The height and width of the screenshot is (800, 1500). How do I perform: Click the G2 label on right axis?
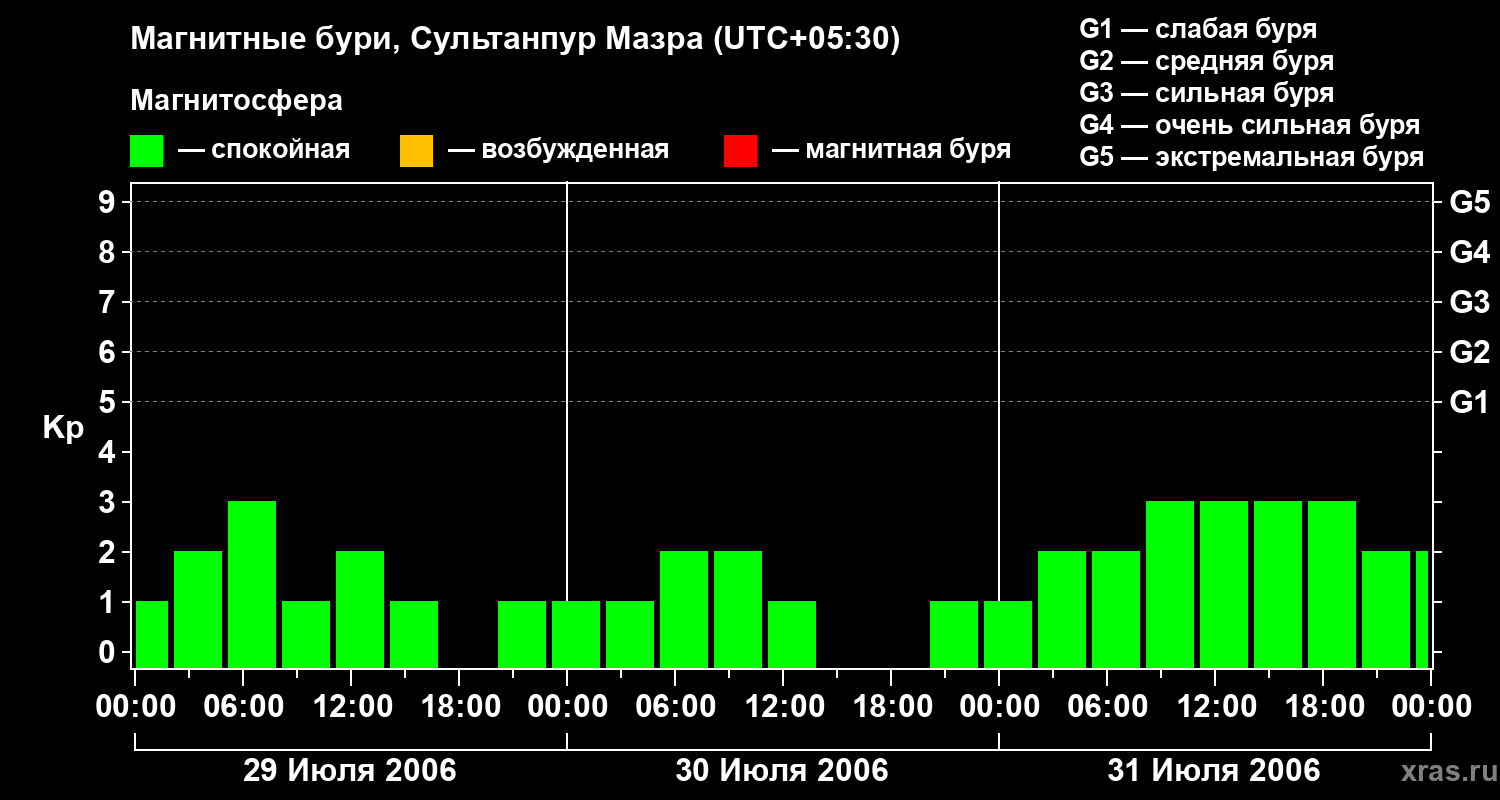click(1469, 353)
